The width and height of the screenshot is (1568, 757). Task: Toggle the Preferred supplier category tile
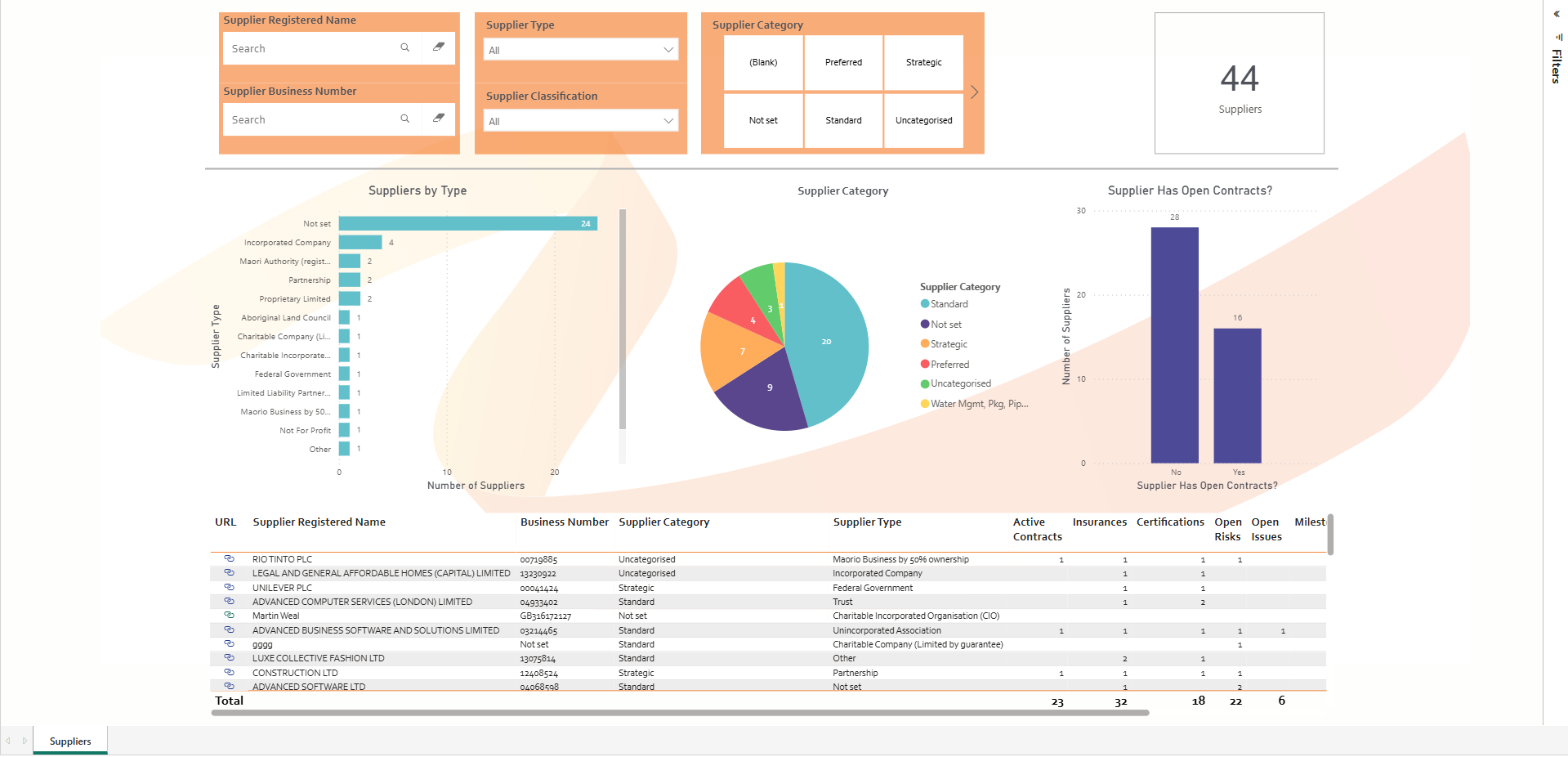point(843,62)
